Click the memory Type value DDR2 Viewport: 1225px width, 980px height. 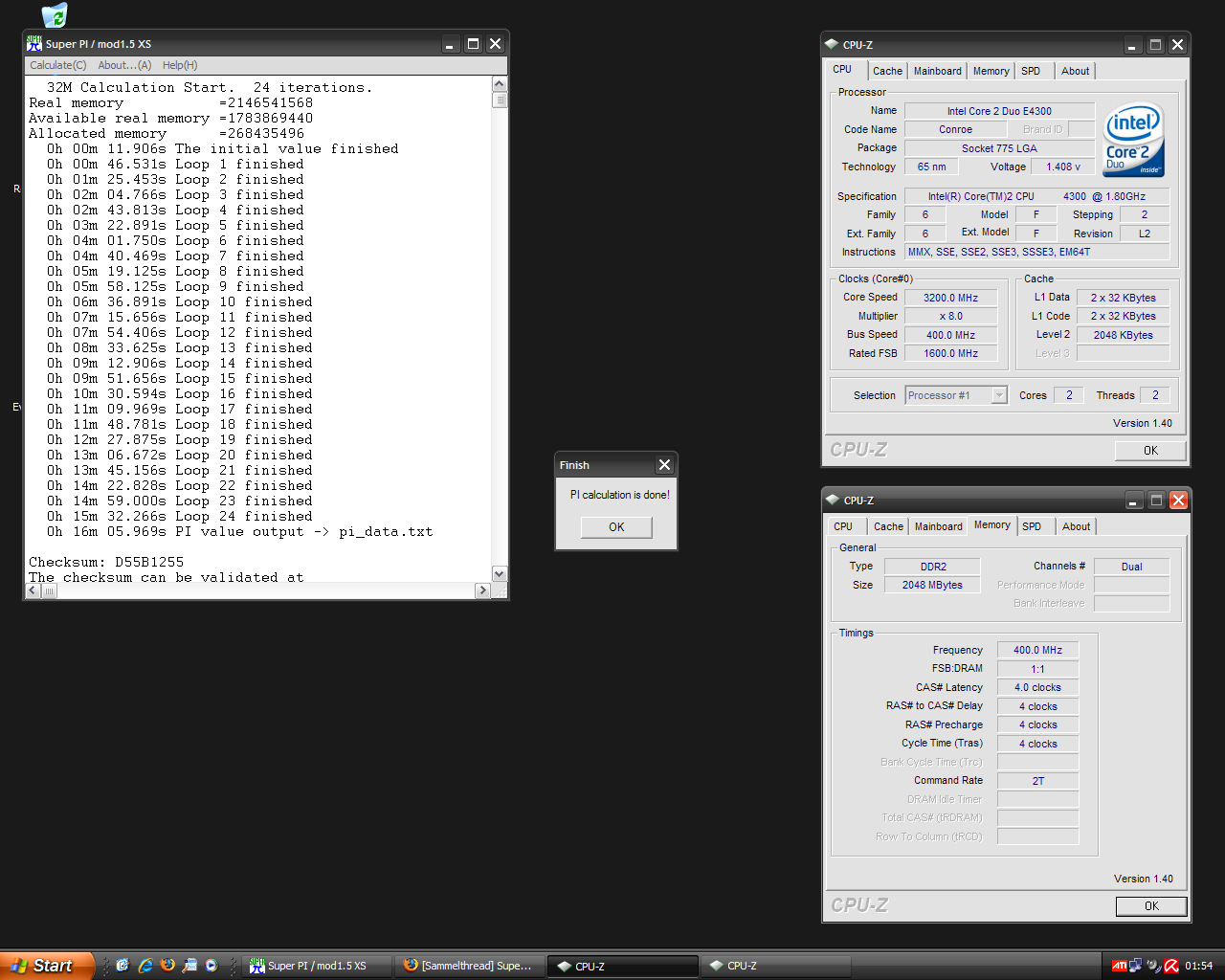point(933,567)
